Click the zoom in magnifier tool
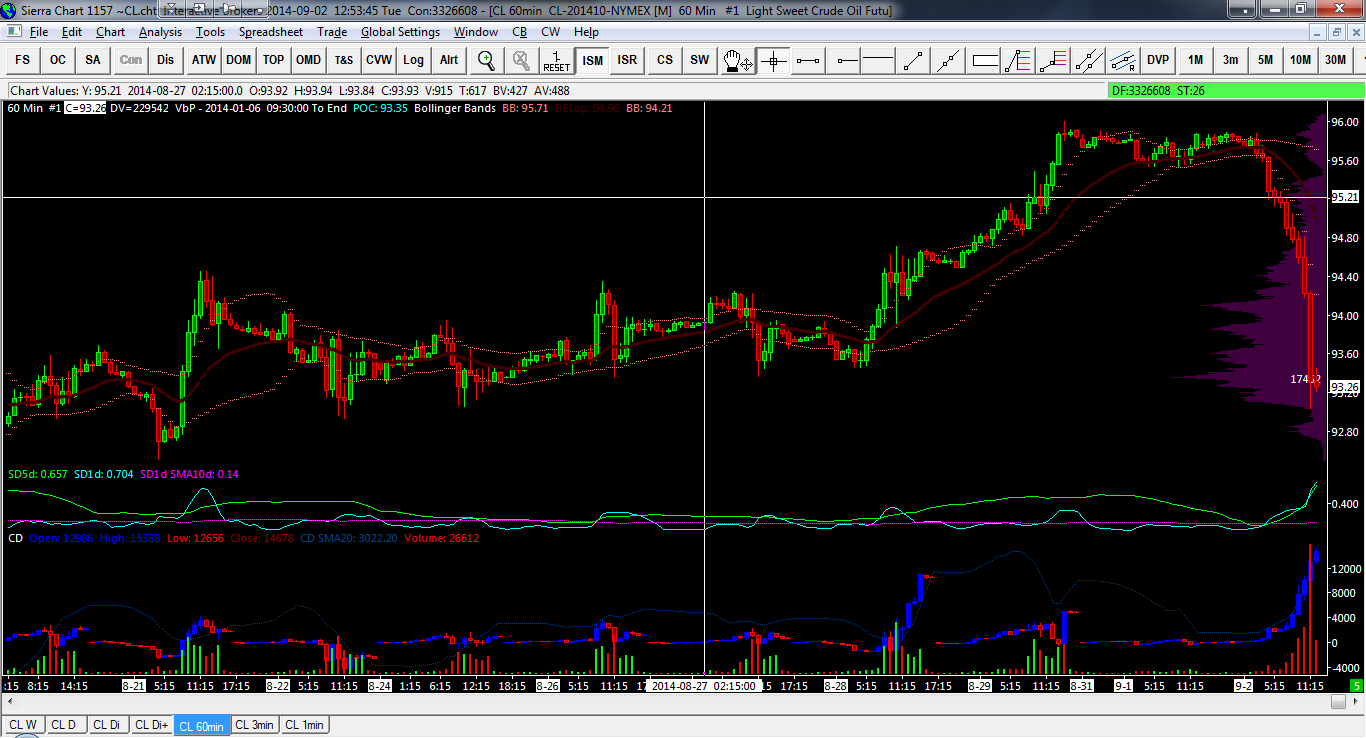Viewport: 1366px width, 738px height. 487,60
